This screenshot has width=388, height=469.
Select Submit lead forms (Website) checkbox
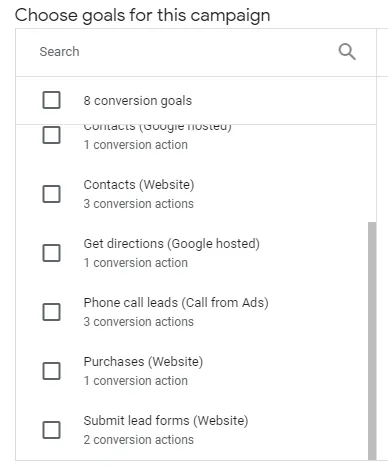point(51,430)
